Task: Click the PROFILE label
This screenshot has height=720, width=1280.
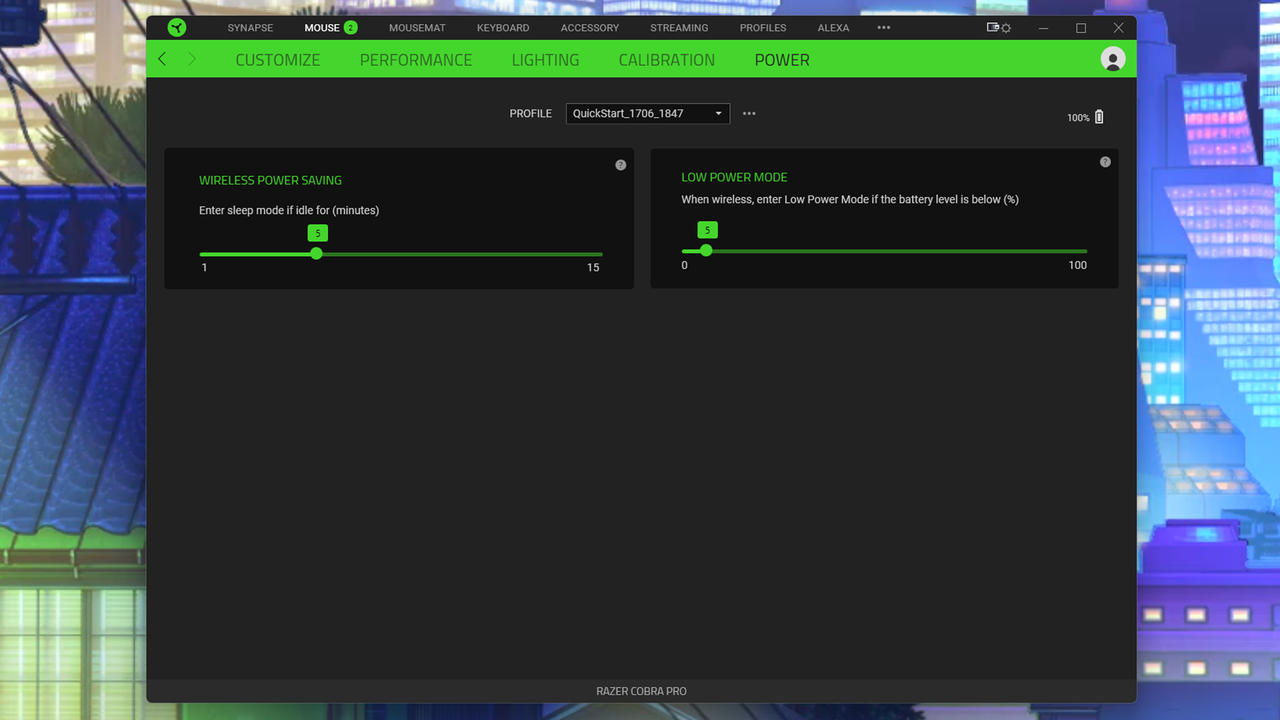Action: pyautogui.click(x=530, y=114)
